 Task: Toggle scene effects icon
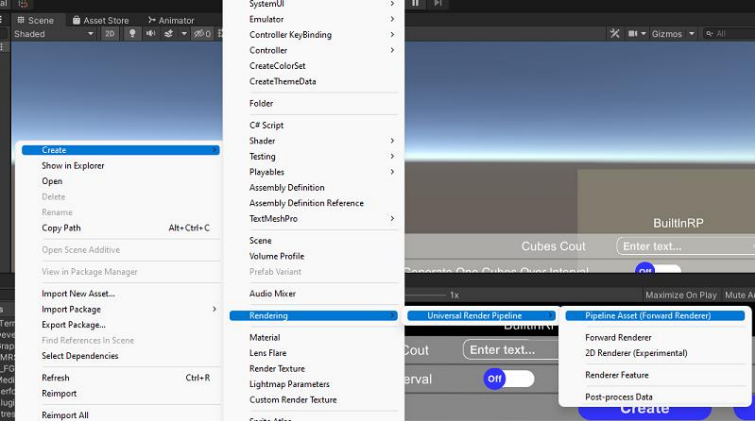point(169,34)
